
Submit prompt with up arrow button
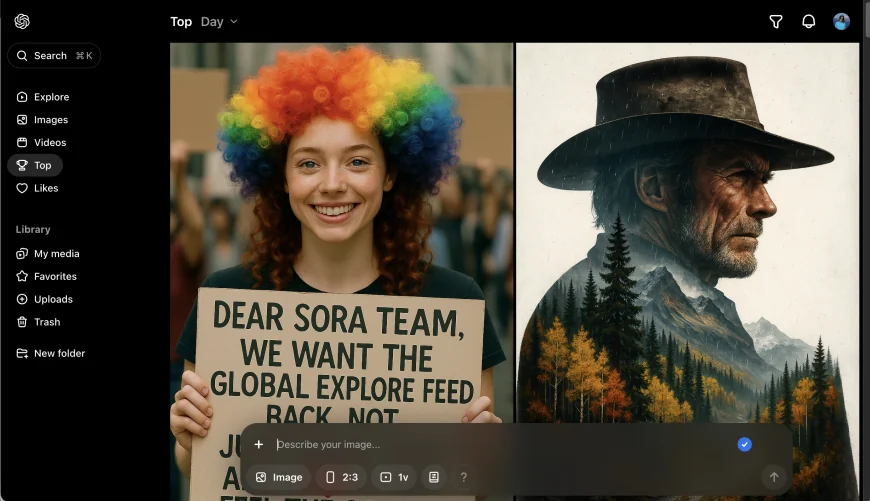[x=774, y=477]
